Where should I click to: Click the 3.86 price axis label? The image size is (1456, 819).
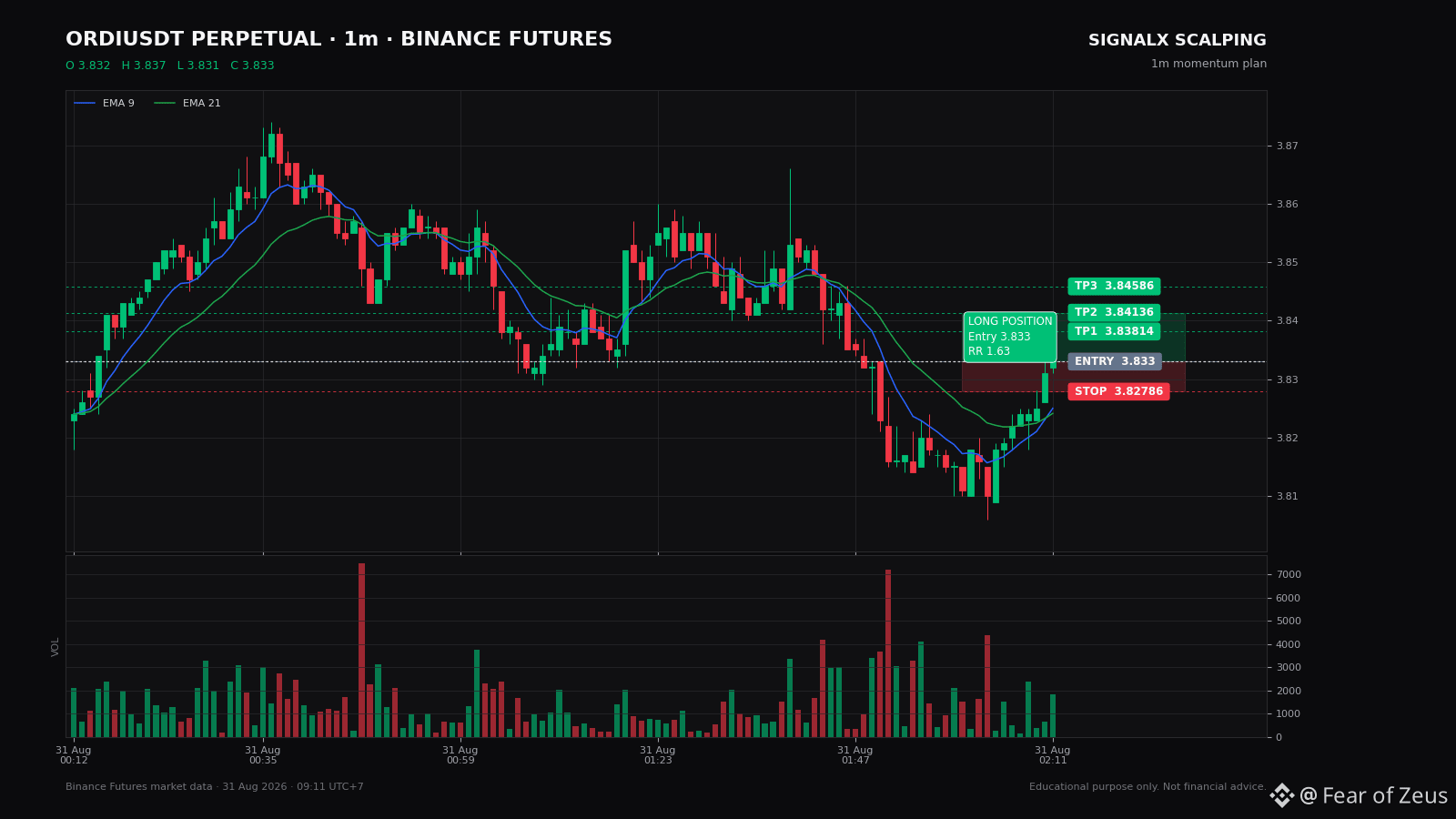point(1287,205)
